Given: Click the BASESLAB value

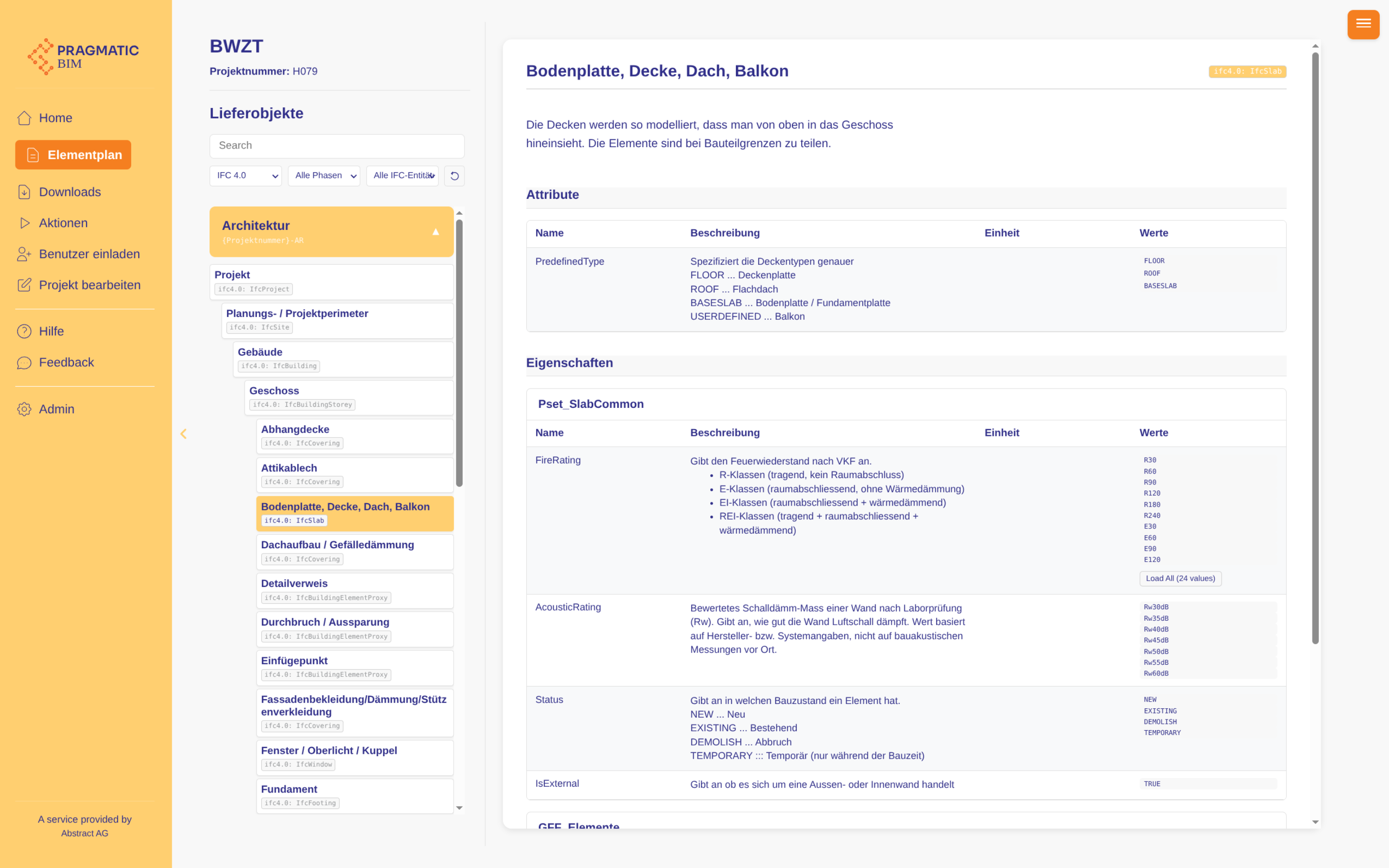Looking at the screenshot, I should [1160, 285].
